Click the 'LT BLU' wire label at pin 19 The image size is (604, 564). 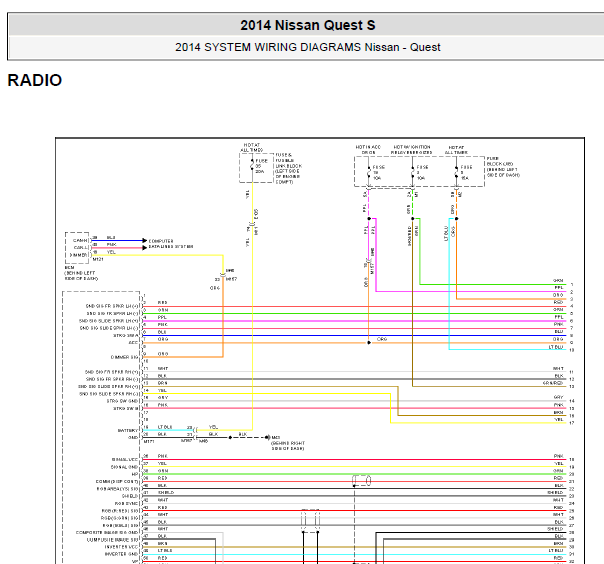click(x=165, y=427)
